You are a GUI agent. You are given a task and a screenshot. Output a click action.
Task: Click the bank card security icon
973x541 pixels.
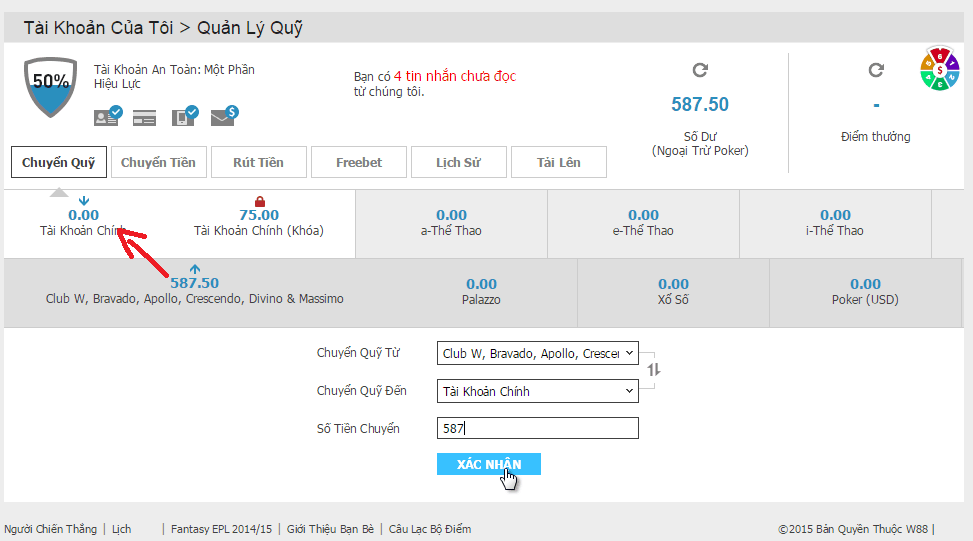pos(145,118)
